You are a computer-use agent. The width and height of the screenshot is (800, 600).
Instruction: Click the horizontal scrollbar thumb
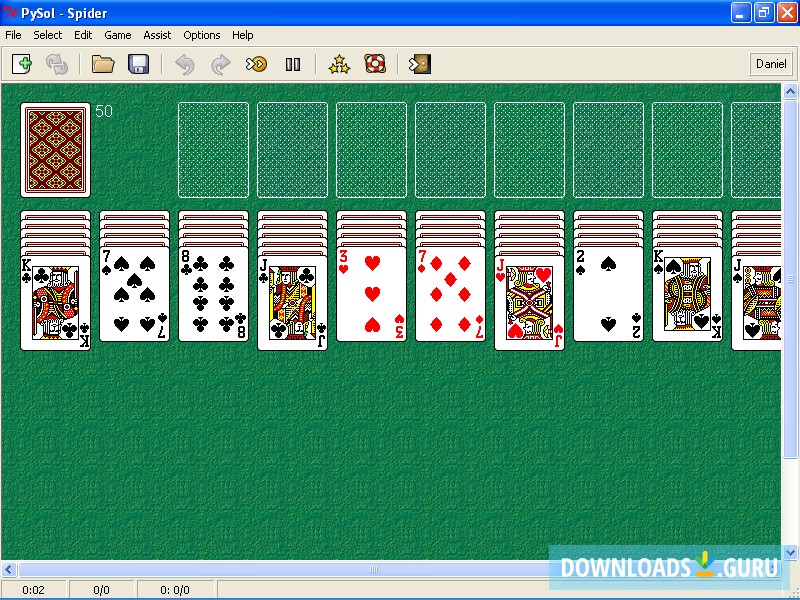[x=375, y=569]
